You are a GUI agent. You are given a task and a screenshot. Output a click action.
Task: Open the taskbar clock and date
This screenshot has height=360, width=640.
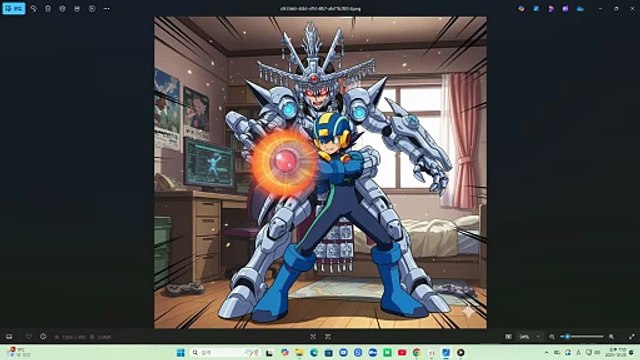click(617, 353)
